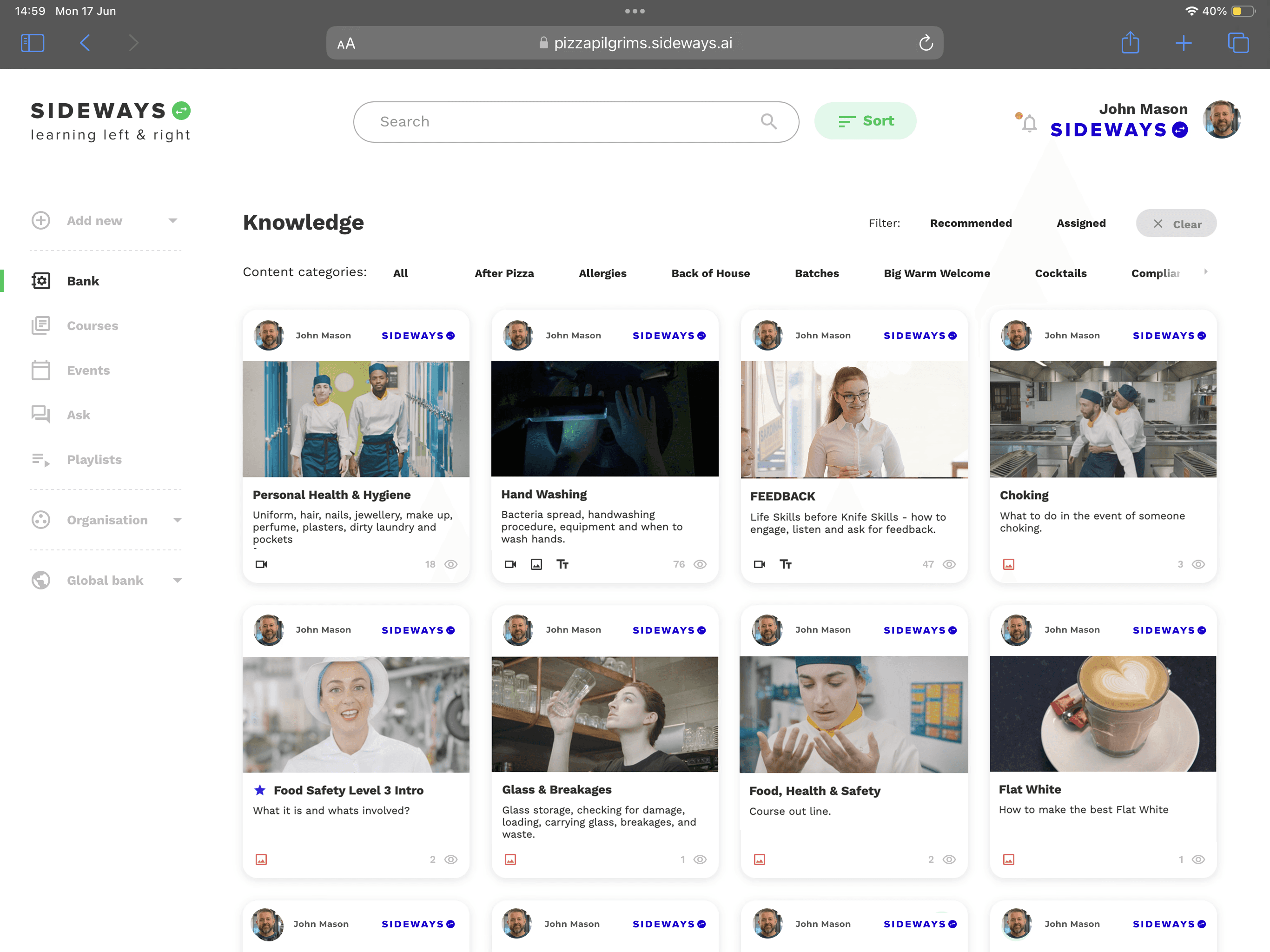
Task: Click inside the Search input field
Action: 517,122
